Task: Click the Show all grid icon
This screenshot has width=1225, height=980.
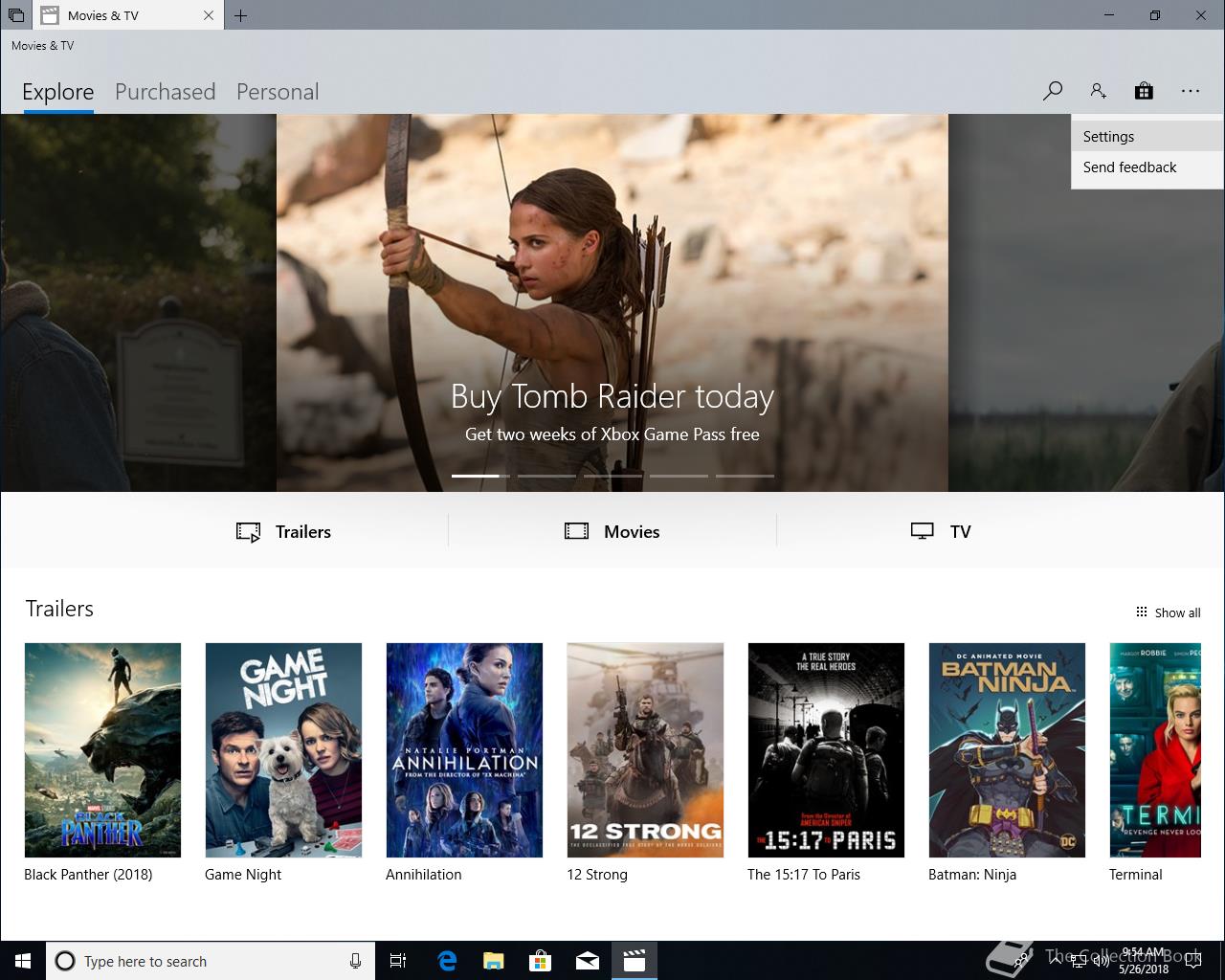Action: point(1141,612)
